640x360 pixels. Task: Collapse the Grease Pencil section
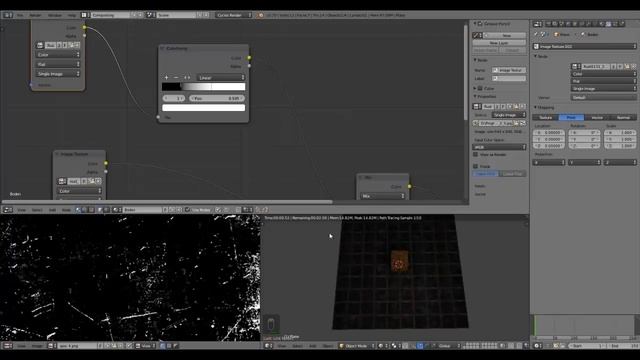tap(475, 24)
